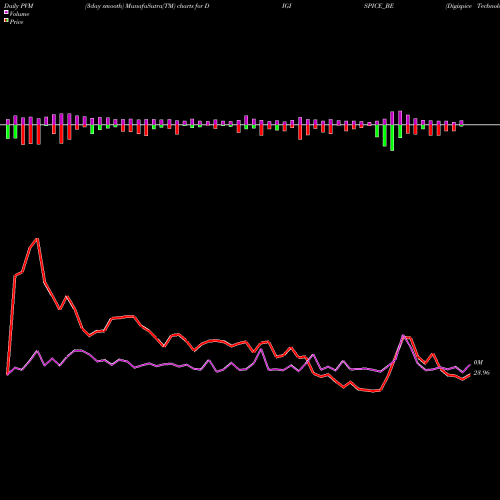Image resolution: width=500 pixels, height=500 pixels.
Task: Click the Price legend color swatch
Action: coord(6,21)
